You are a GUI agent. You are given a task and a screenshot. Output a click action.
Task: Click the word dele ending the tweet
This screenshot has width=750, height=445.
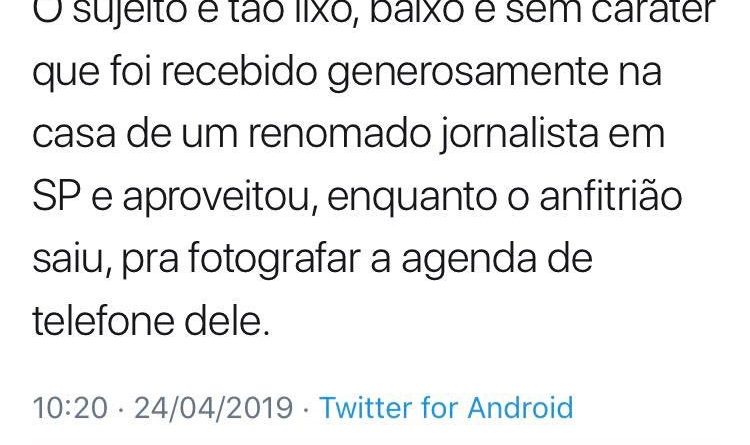(227, 321)
